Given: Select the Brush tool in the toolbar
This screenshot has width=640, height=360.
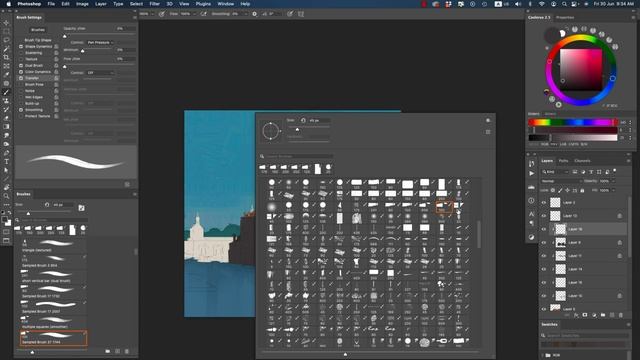Looking at the screenshot, I should click(x=6, y=92).
